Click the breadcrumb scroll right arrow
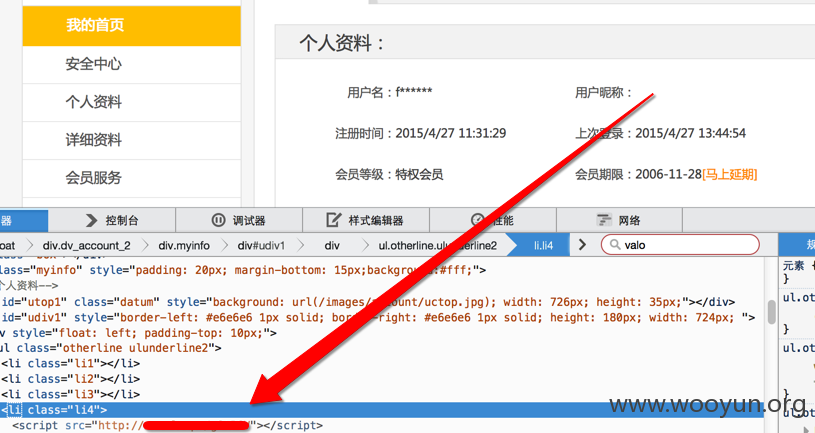 [x=582, y=245]
